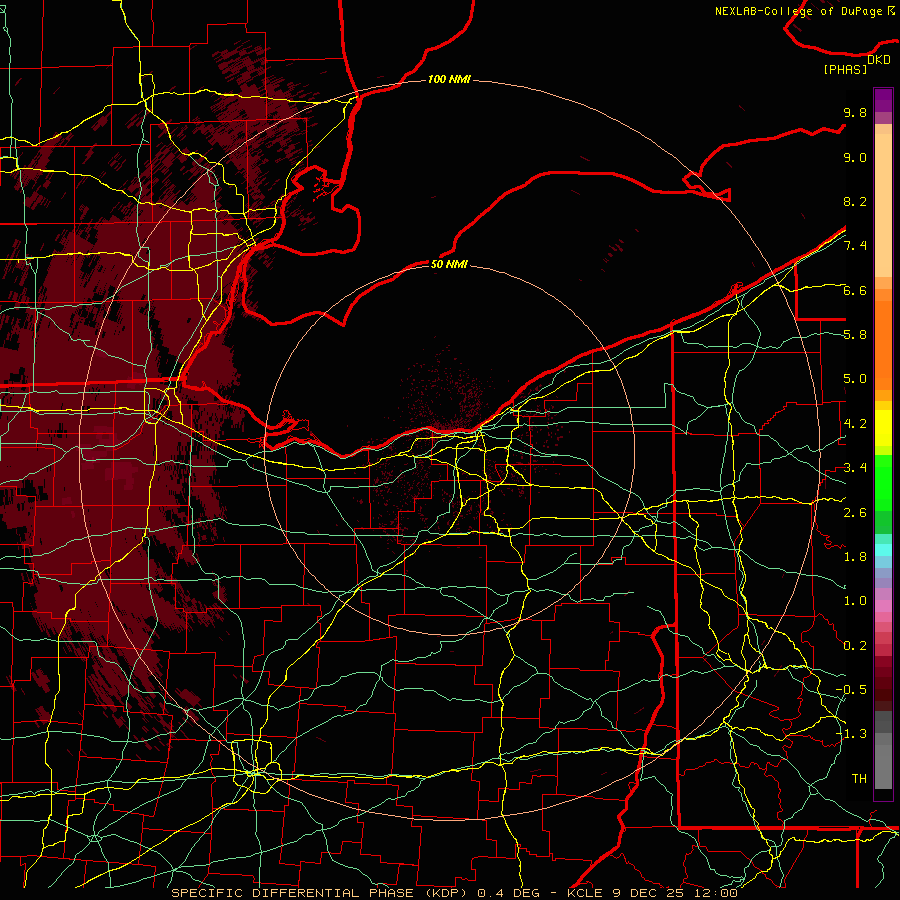Click the 1.0 scale value
The height and width of the screenshot is (900, 900).
(x=855, y=601)
